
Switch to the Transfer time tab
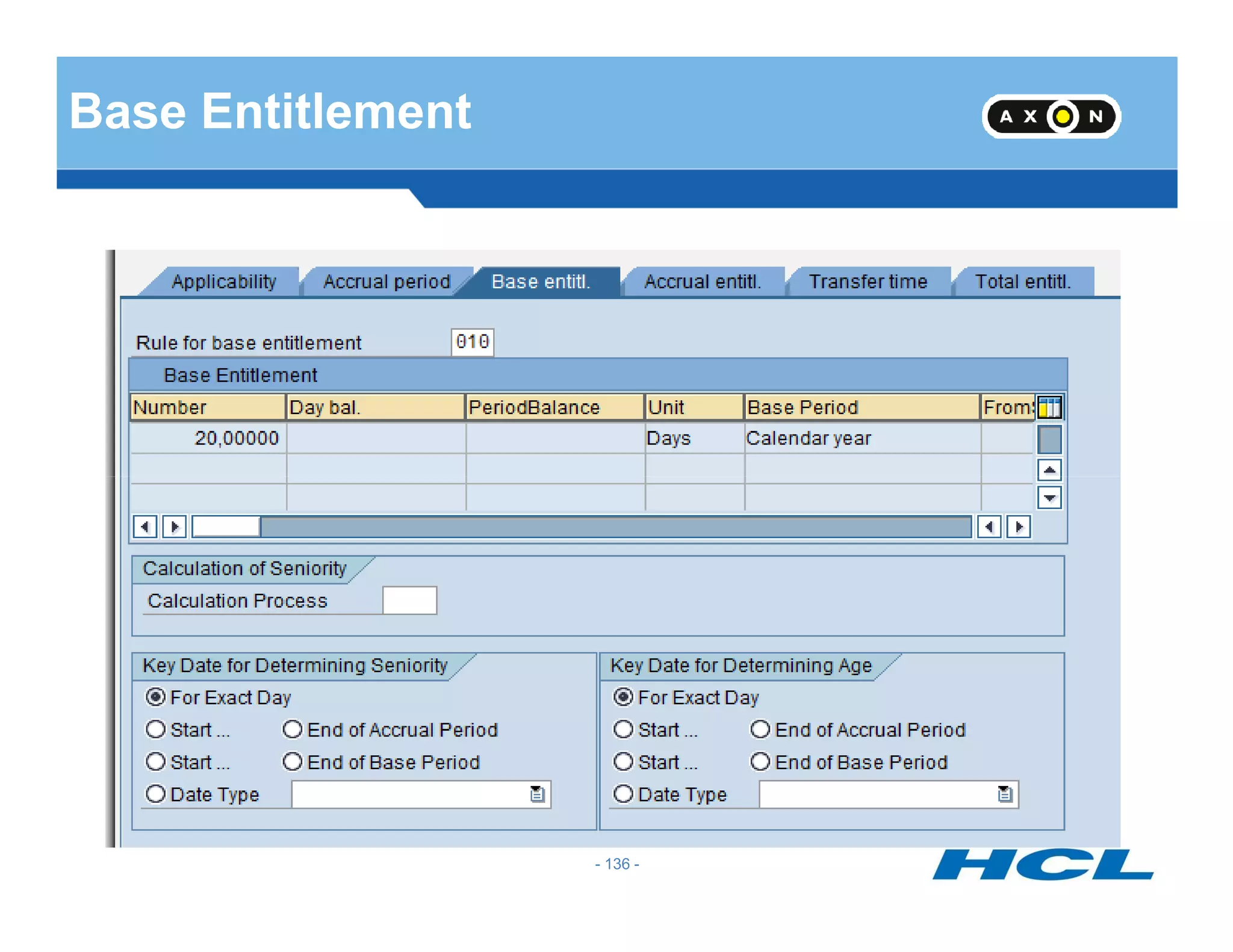click(x=868, y=282)
